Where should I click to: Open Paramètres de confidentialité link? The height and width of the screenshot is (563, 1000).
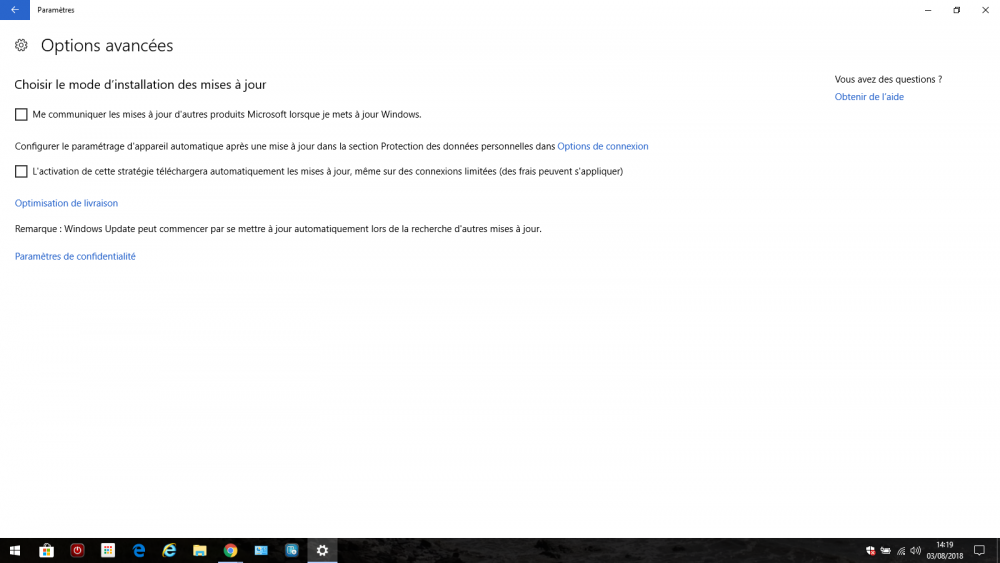(75, 256)
